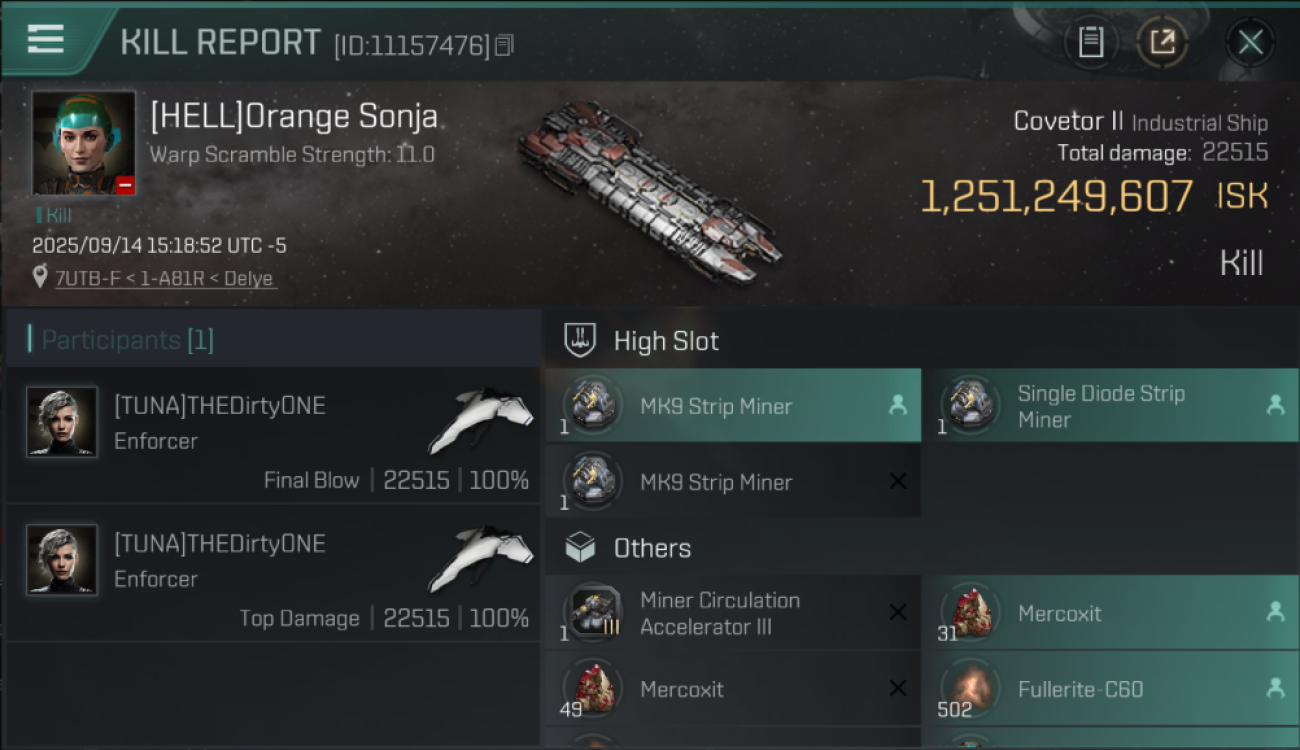Close the kill report window
1300x750 pixels.
coord(1250,42)
